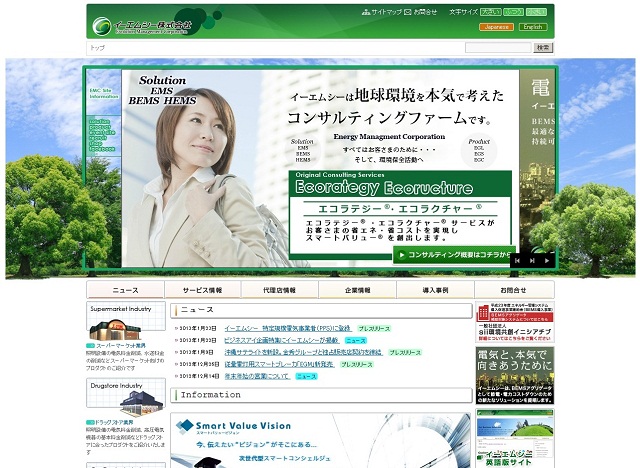Image resolution: width=640 pixels, height=468 pixels.
Task: Open the 企業情報 navigation tab
Action: coord(358,290)
